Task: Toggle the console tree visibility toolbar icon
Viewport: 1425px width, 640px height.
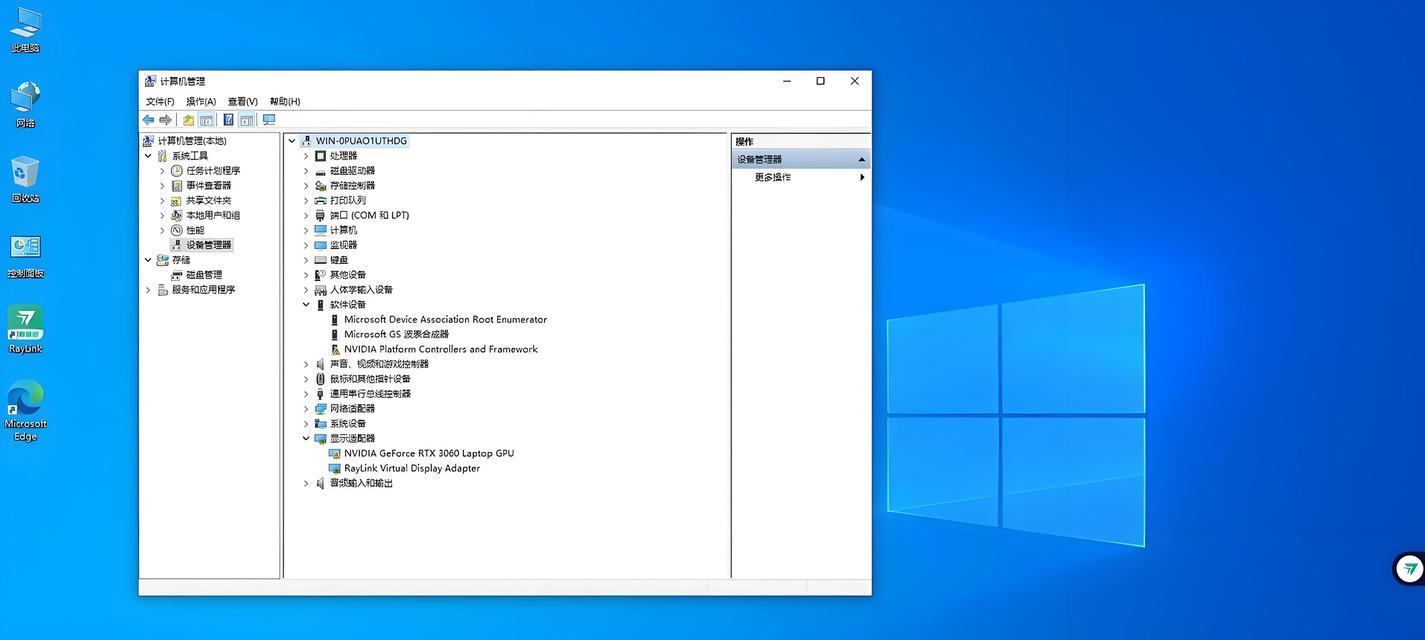Action: click(204, 117)
